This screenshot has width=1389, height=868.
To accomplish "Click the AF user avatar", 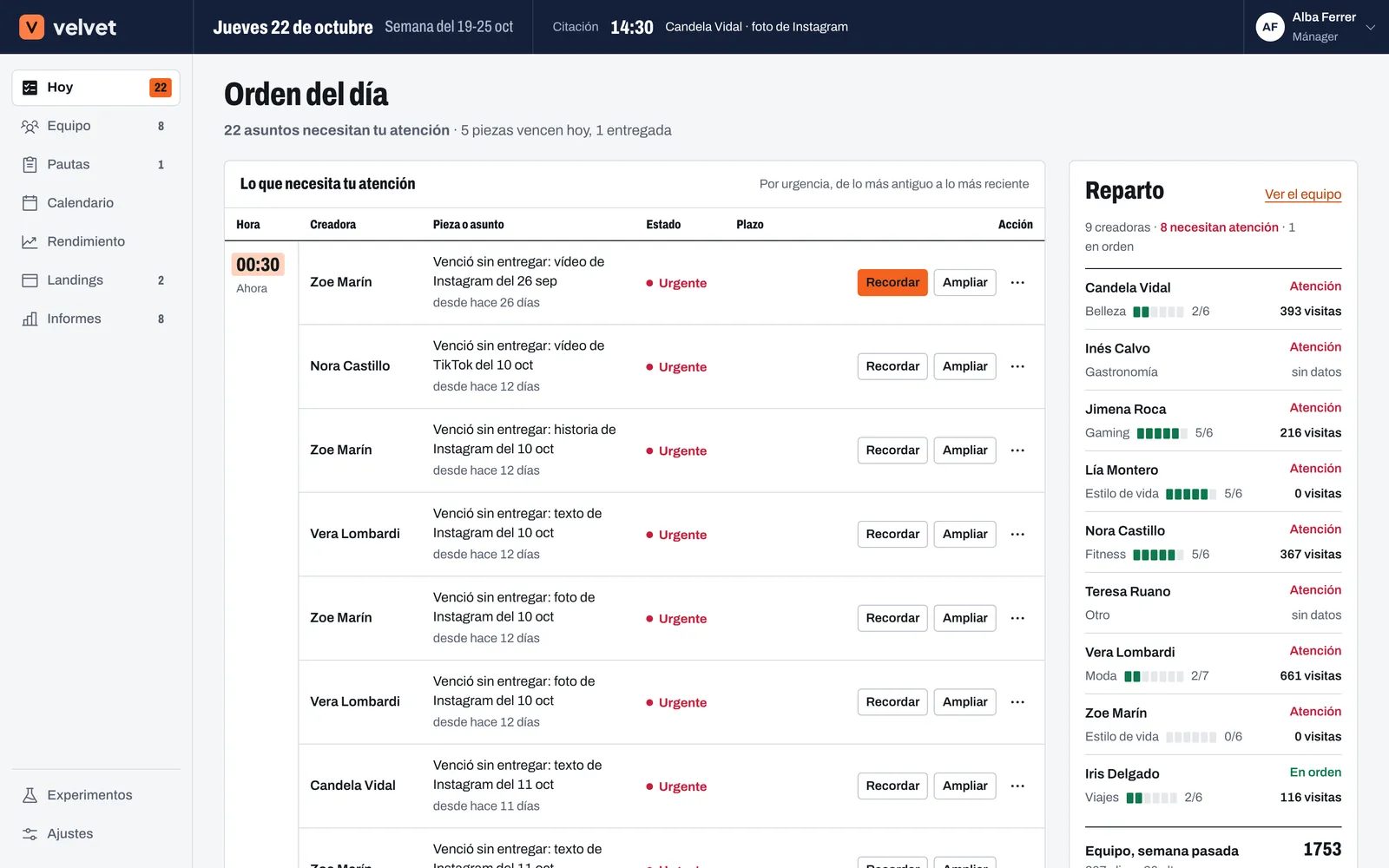I will pos(1270,27).
